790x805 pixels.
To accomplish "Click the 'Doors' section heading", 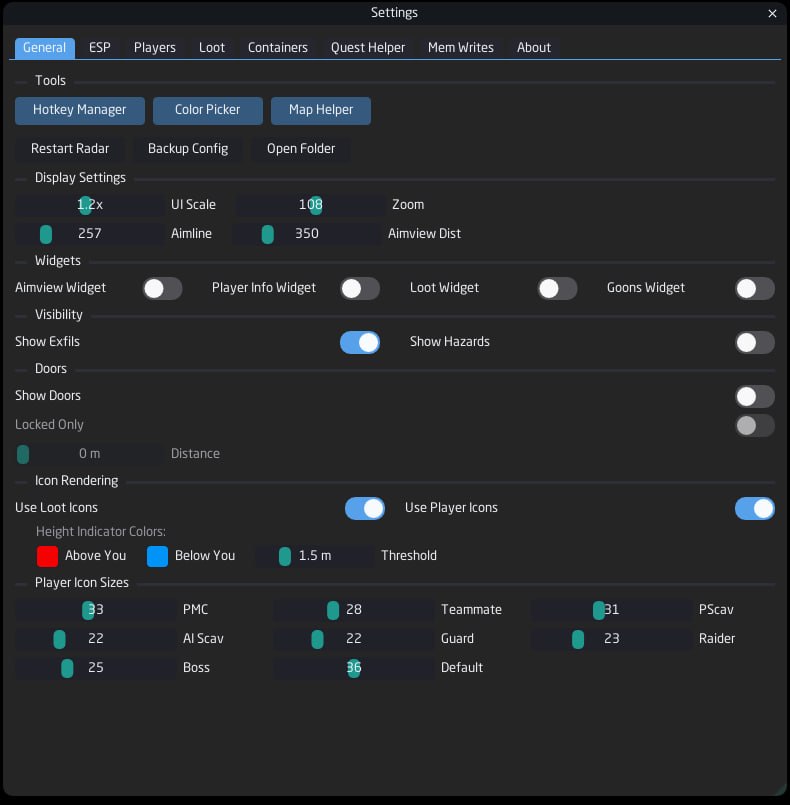I will point(51,369).
